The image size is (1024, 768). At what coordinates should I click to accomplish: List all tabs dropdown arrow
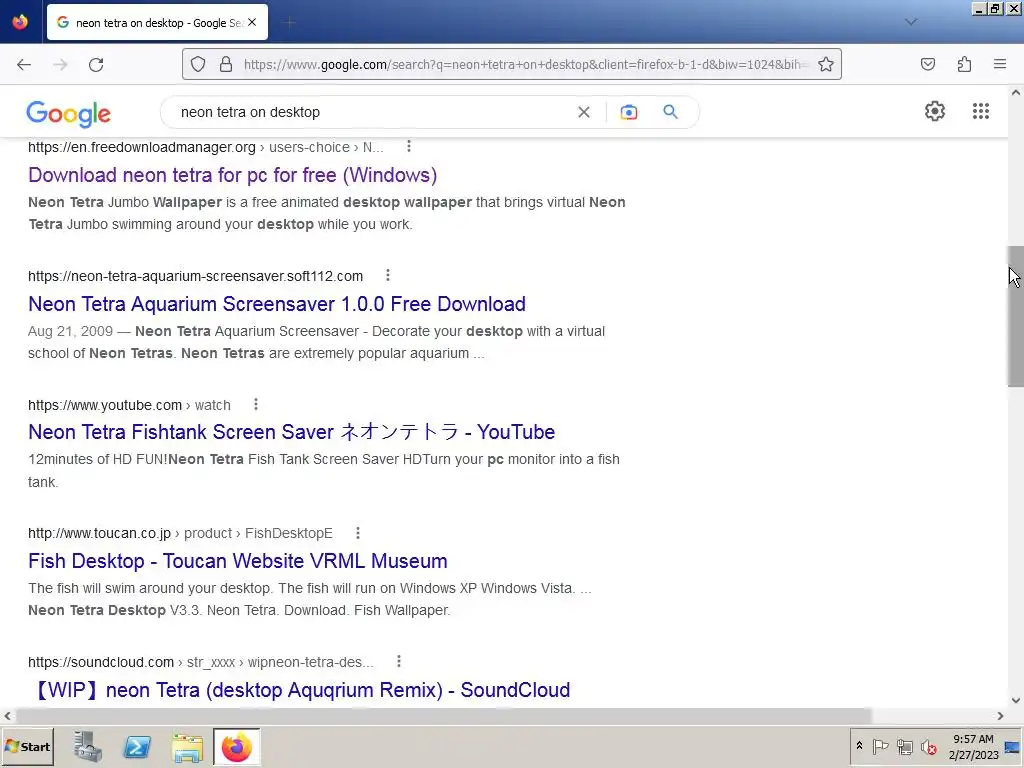[x=910, y=22]
